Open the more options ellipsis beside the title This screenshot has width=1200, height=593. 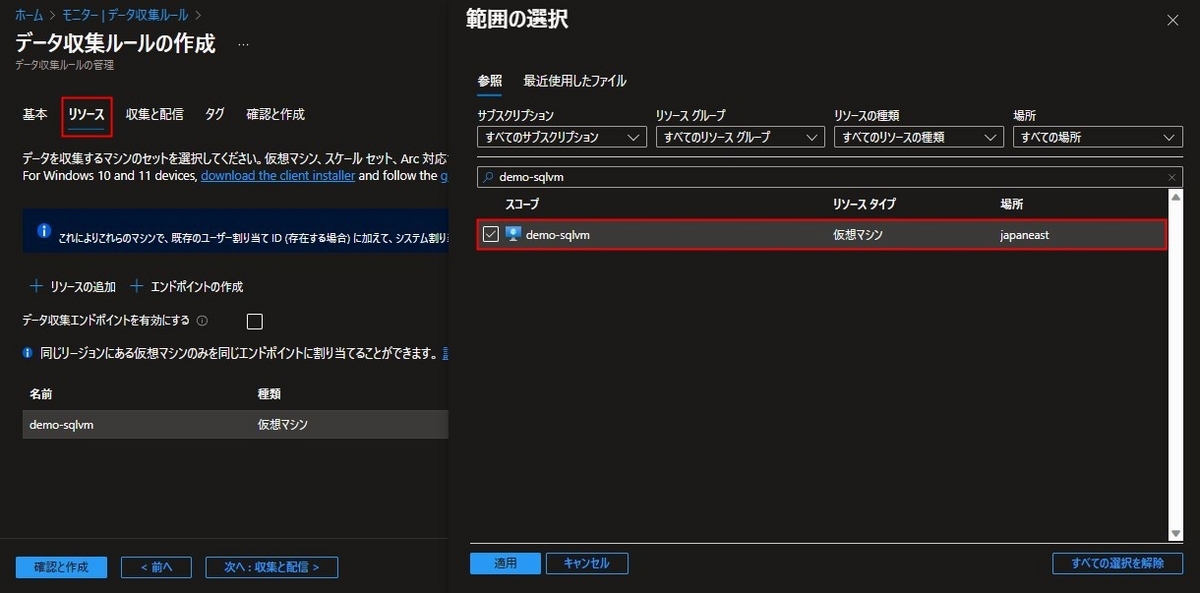[x=243, y=45]
